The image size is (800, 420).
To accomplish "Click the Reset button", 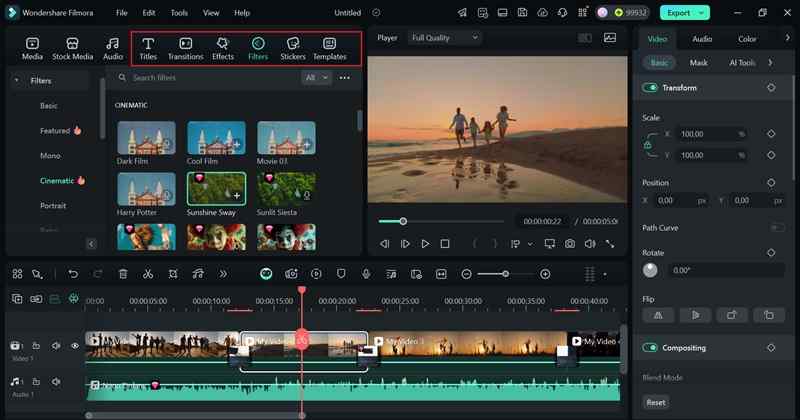I will click(x=656, y=402).
